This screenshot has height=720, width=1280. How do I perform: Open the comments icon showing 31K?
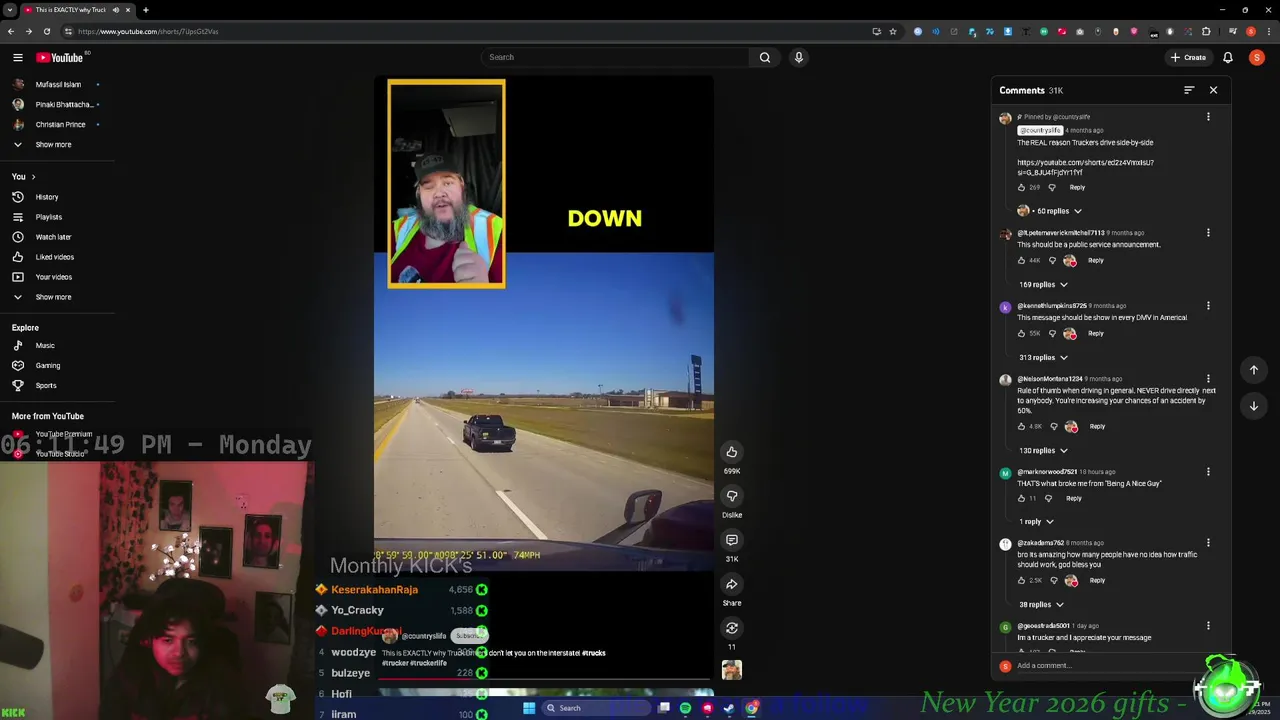(732, 540)
